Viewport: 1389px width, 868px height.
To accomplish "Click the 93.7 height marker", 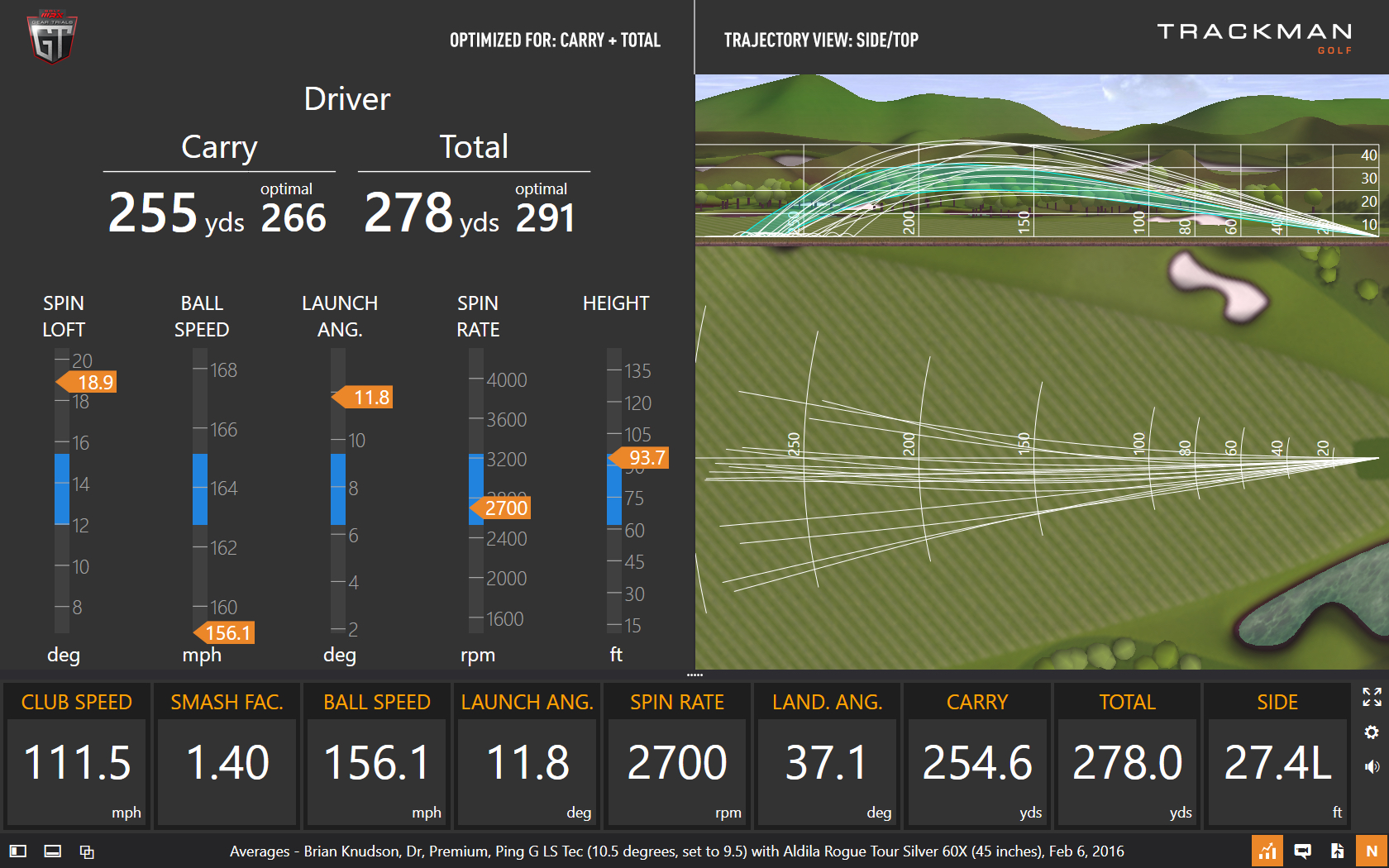I will click(638, 458).
